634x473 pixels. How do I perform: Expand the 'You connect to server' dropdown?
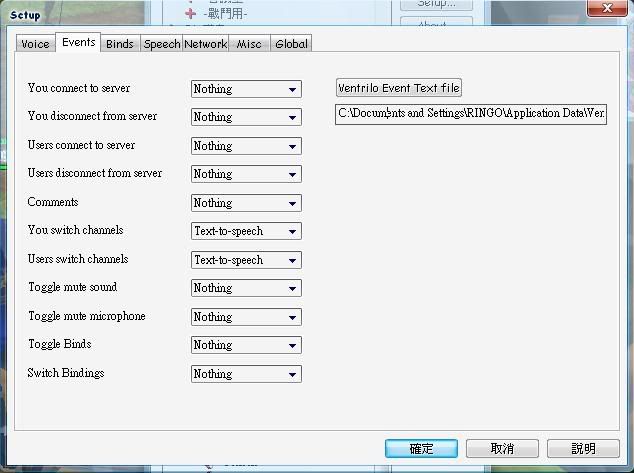(246, 89)
